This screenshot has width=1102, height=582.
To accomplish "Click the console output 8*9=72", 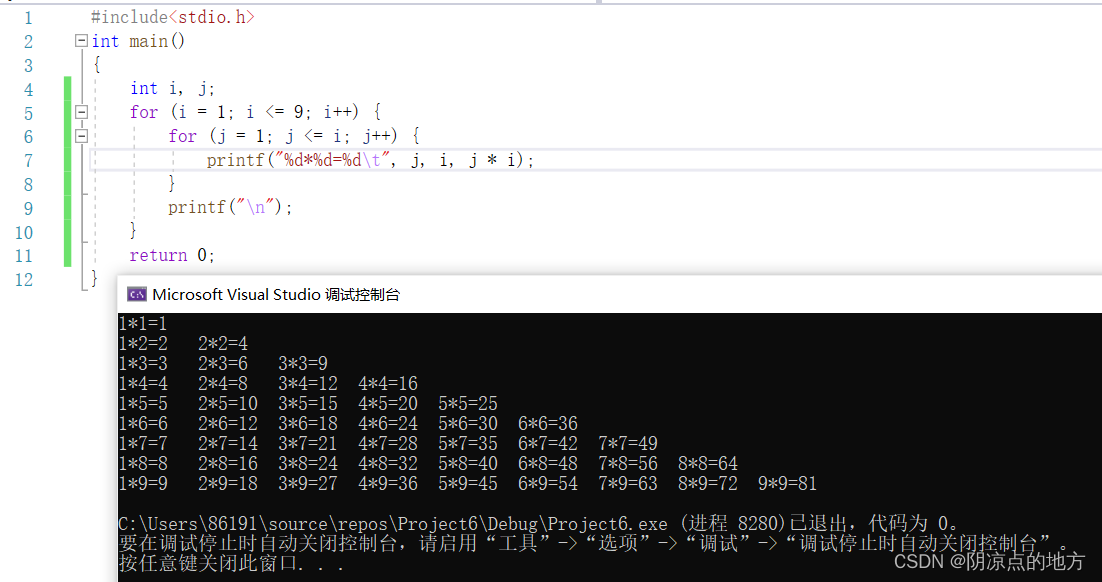I will coord(708,484).
